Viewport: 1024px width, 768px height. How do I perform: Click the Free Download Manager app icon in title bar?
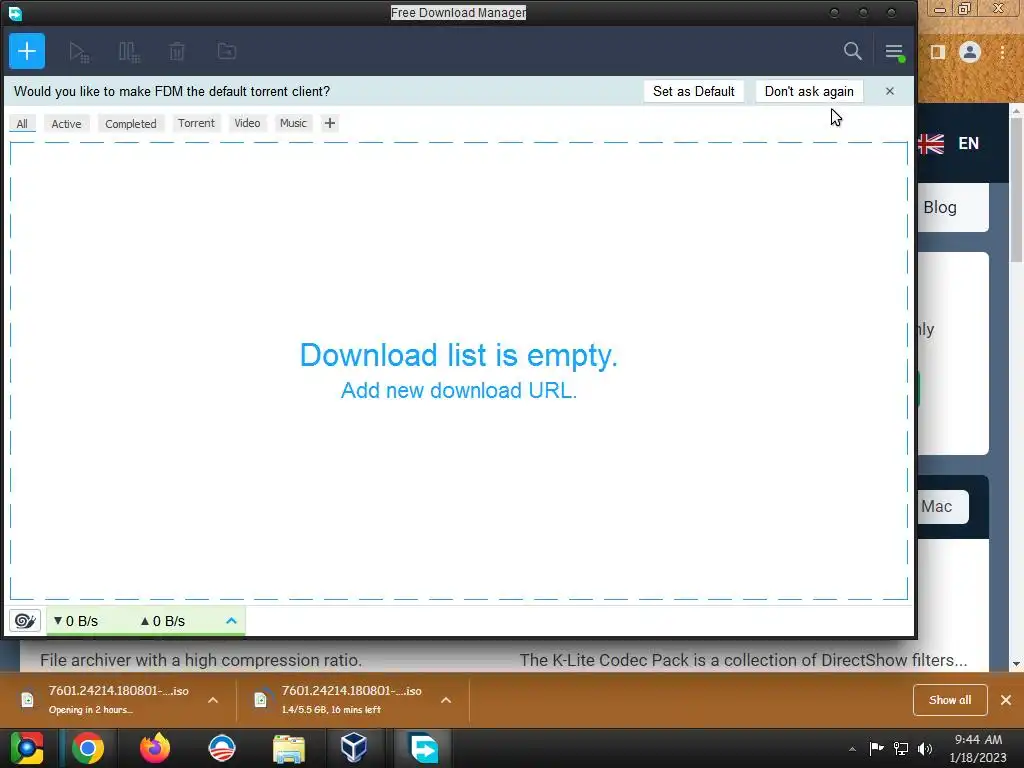click(15, 13)
